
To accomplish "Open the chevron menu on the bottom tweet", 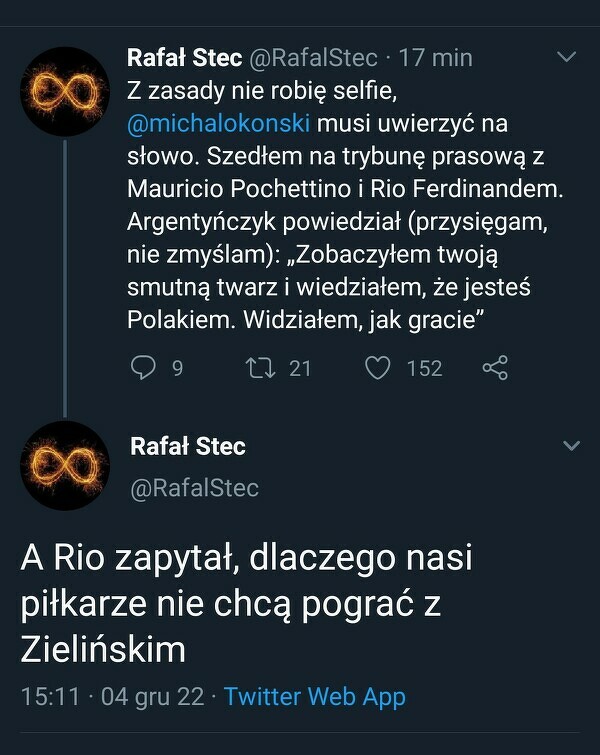I will click(x=571, y=445).
